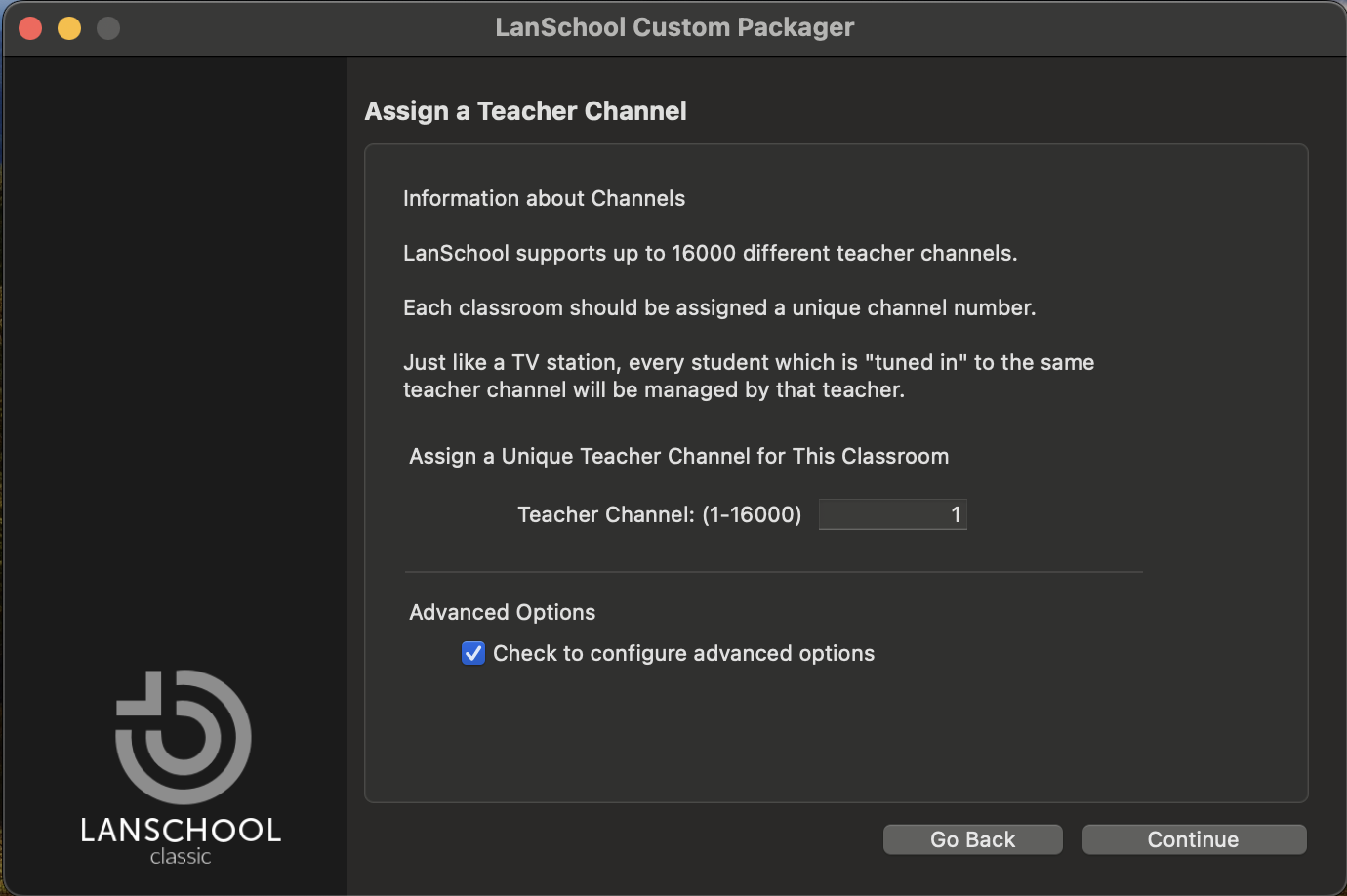This screenshot has height=896, width=1347.
Task: Minimize the window with yellow button
Action: coord(69,28)
